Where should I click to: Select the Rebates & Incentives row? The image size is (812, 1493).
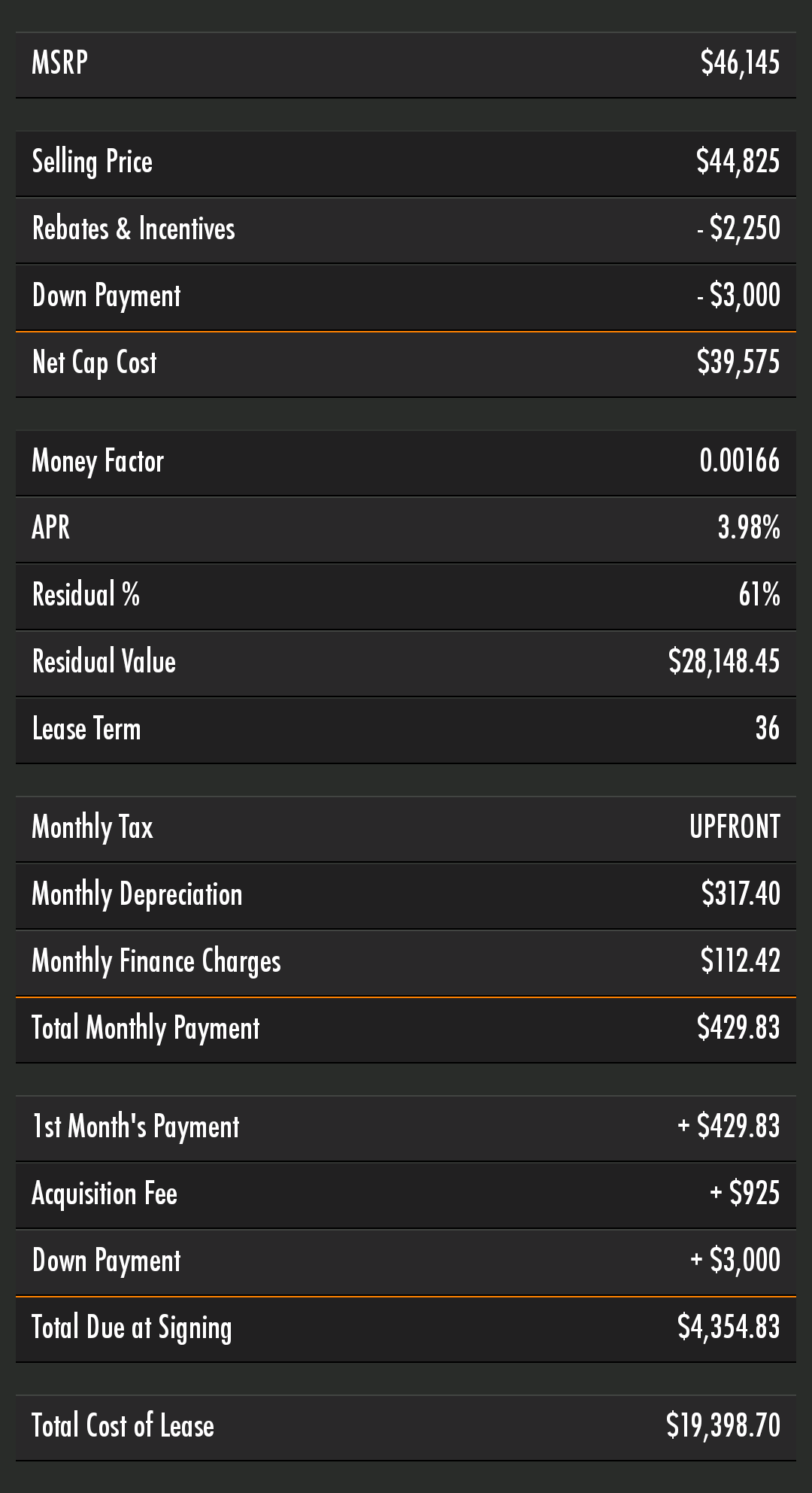pyautogui.click(x=406, y=229)
